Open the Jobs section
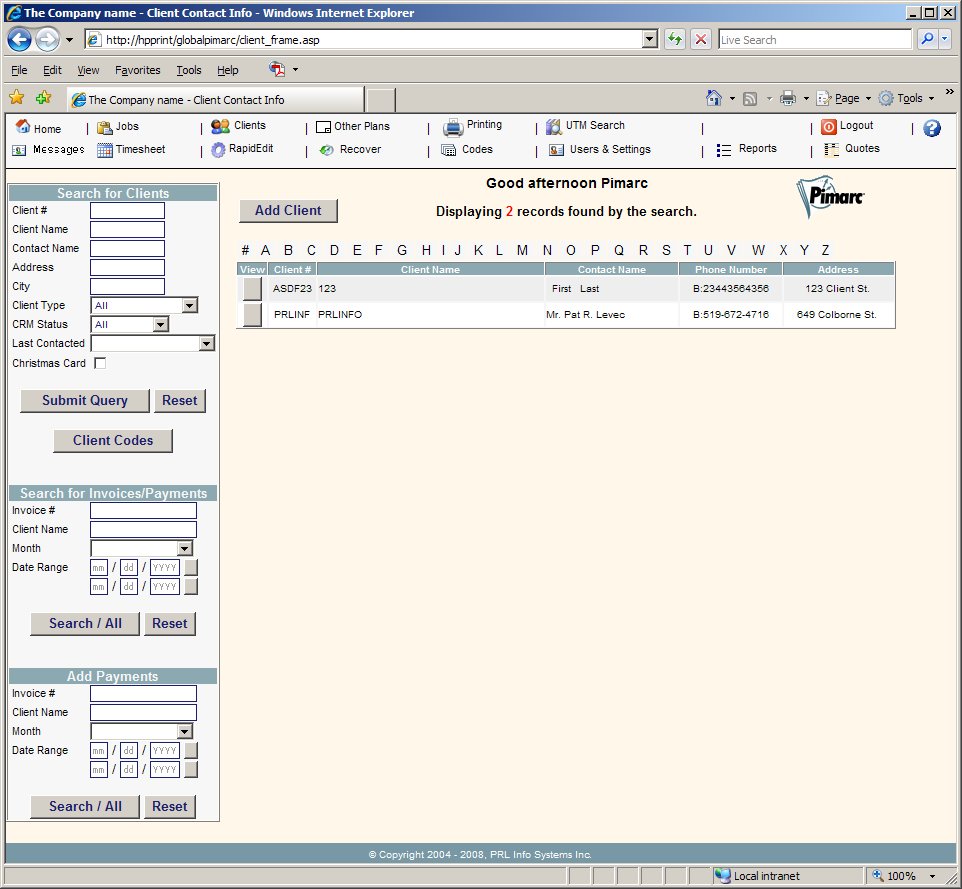The image size is (962, 889). tap(118, 126)
